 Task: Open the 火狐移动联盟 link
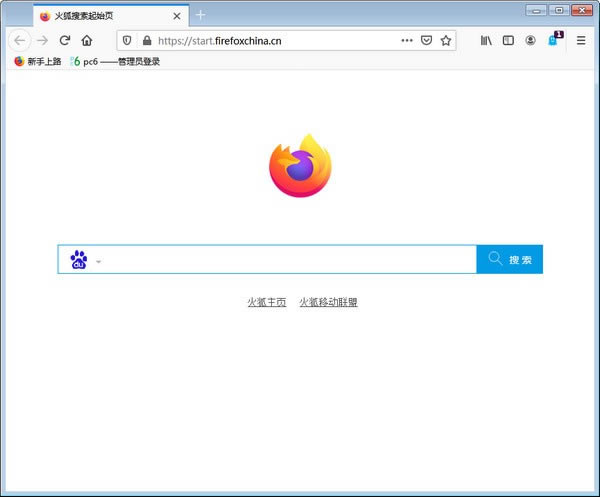(328, 302)
